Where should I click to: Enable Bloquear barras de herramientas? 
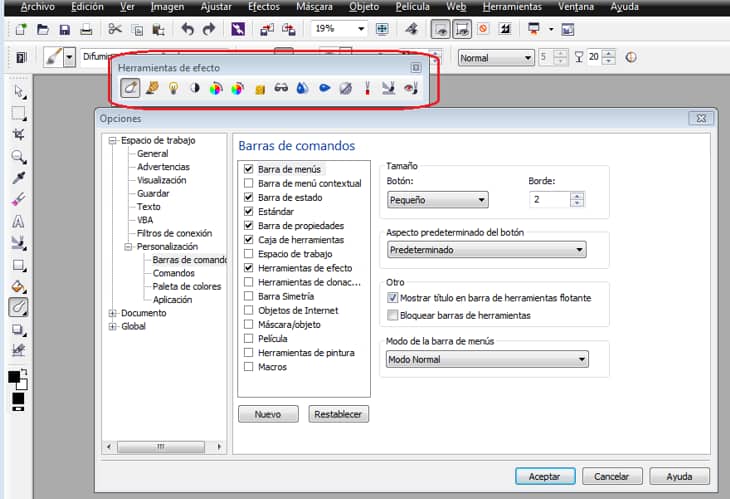tap(393, 315)
